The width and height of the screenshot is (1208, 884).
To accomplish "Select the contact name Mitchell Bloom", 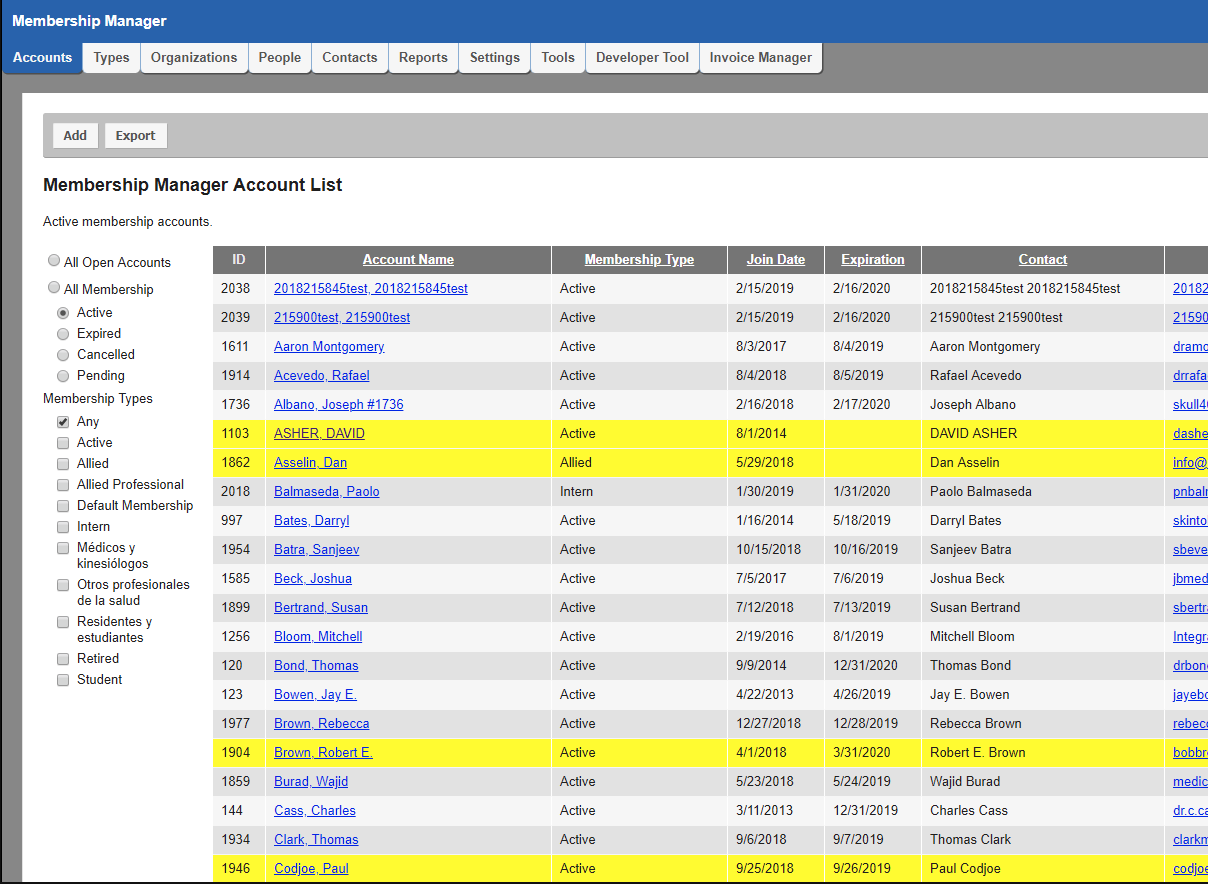I will pyautogui.click(x=972, y=637).
